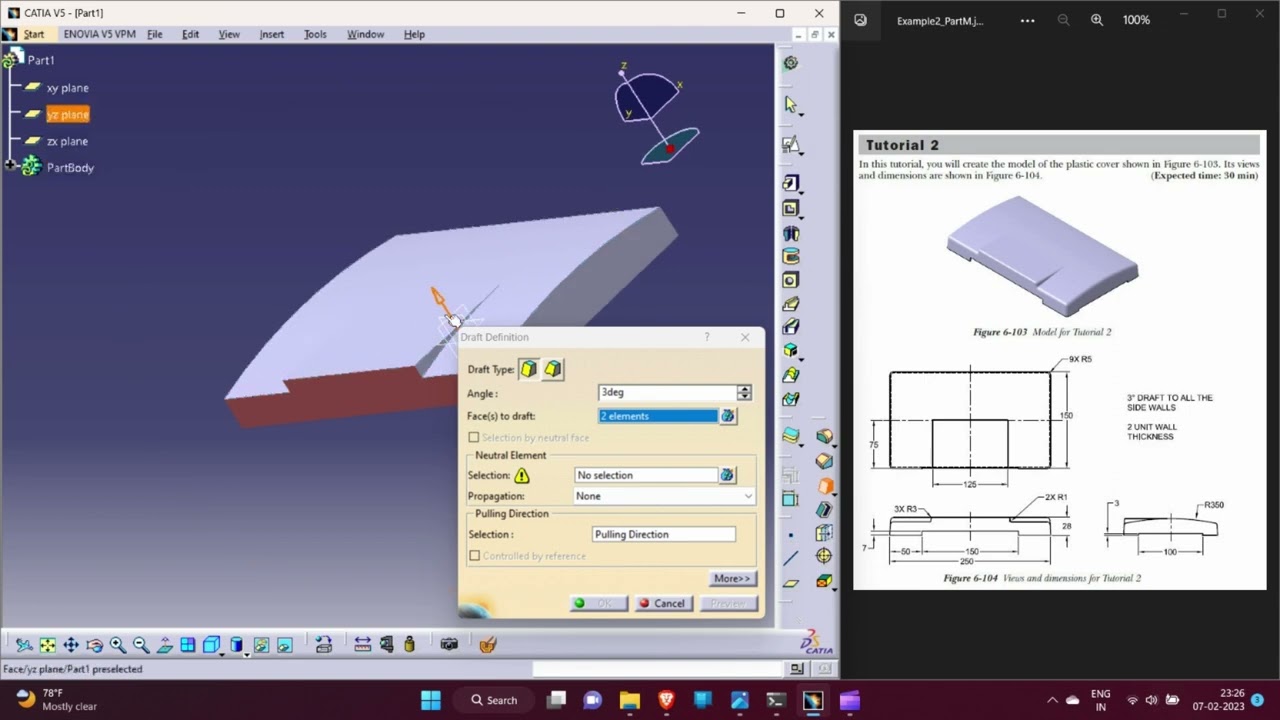The width and height of the screenshot is (1280, 720).
Task: Open the three-dot menu in Photos window
Action: click(x=1027, y=20)
